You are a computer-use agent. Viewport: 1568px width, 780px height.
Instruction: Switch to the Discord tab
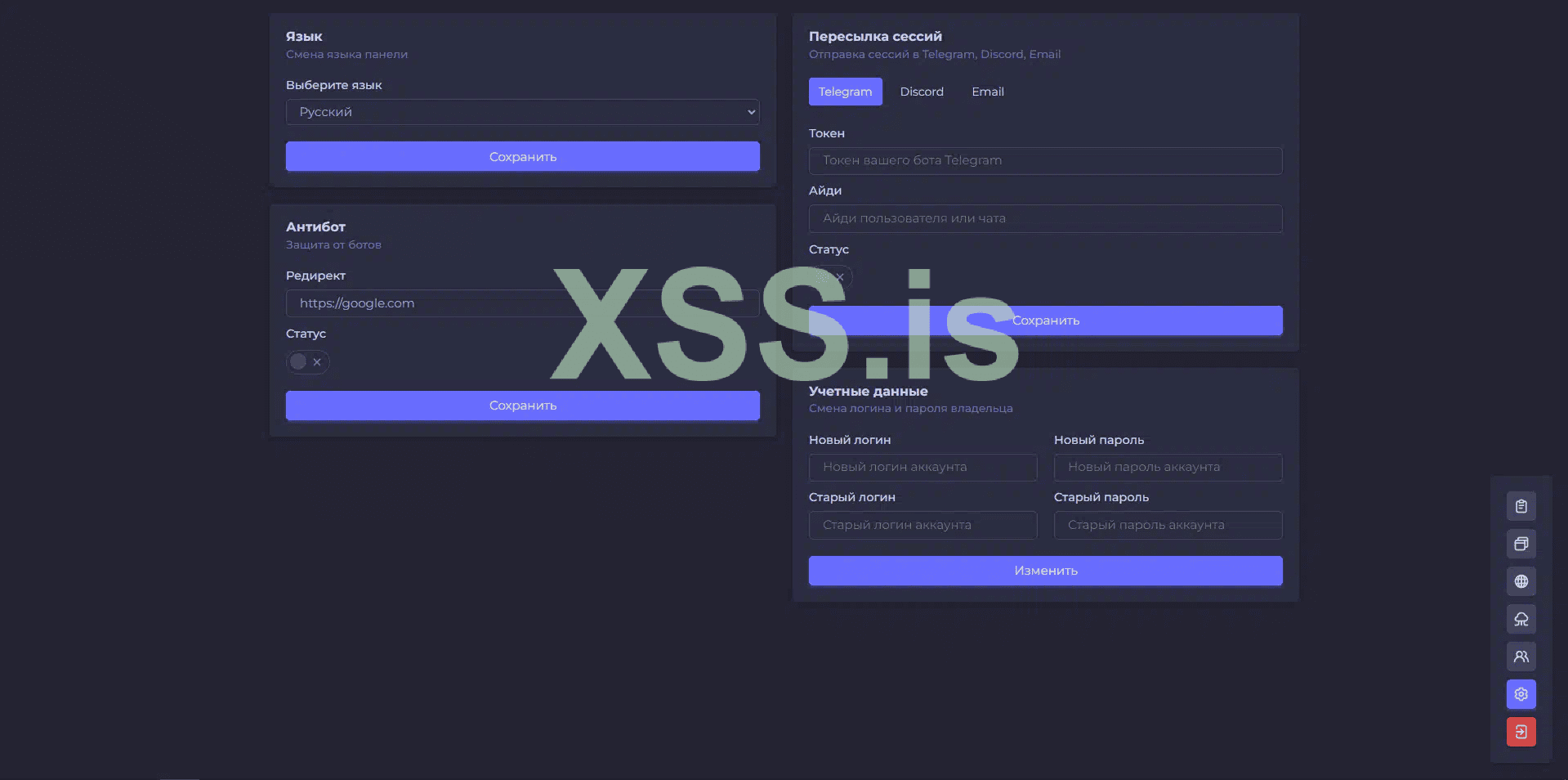(922, 92)
